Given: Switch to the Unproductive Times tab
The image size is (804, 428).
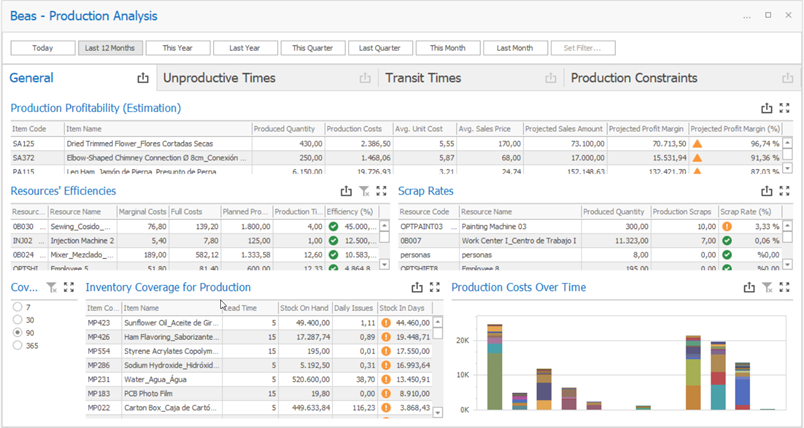Looking at the screenshot, I should pyautogui.click(x=219, y=78).
